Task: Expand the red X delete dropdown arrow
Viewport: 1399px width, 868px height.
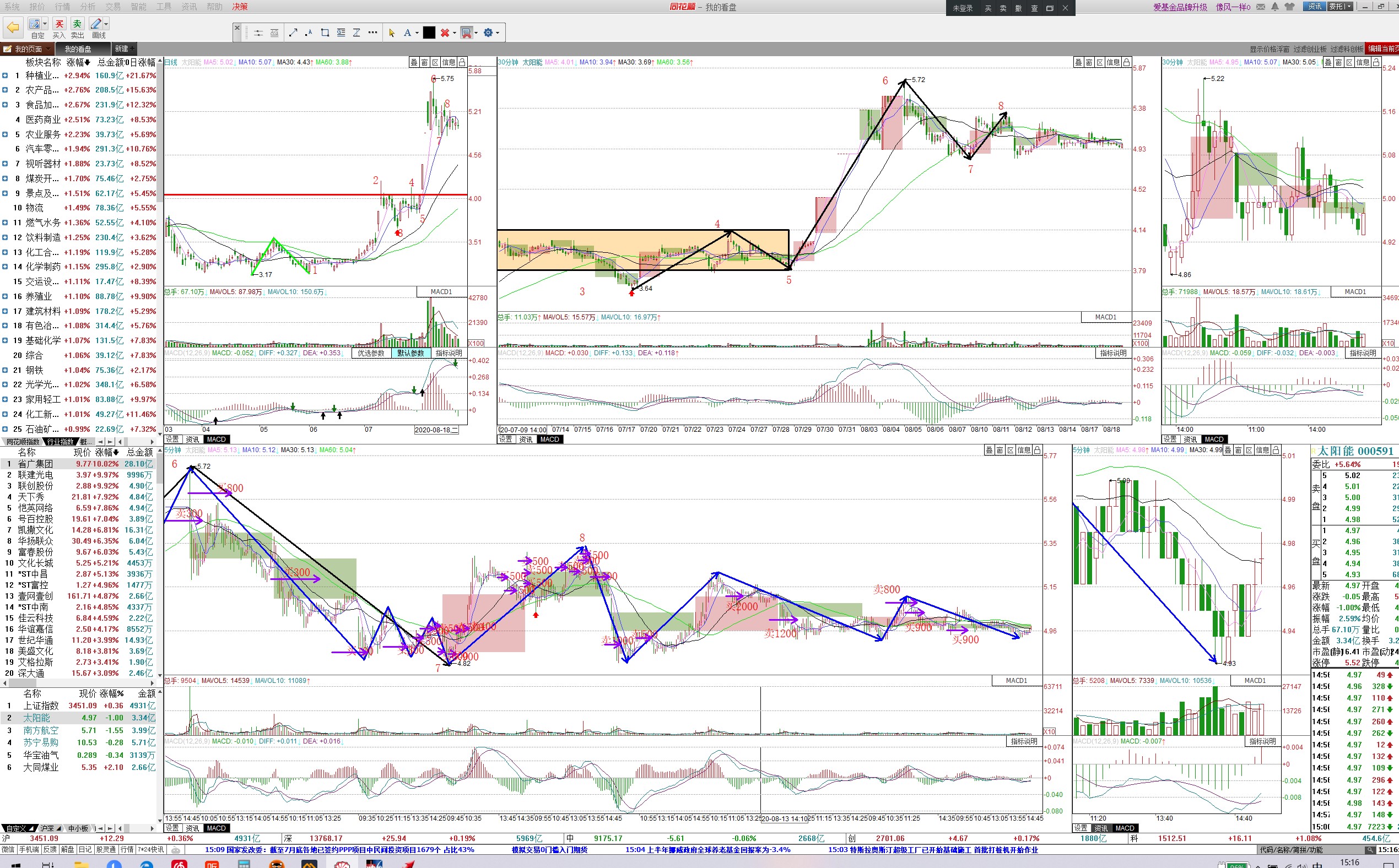Action: coord(454,32)
